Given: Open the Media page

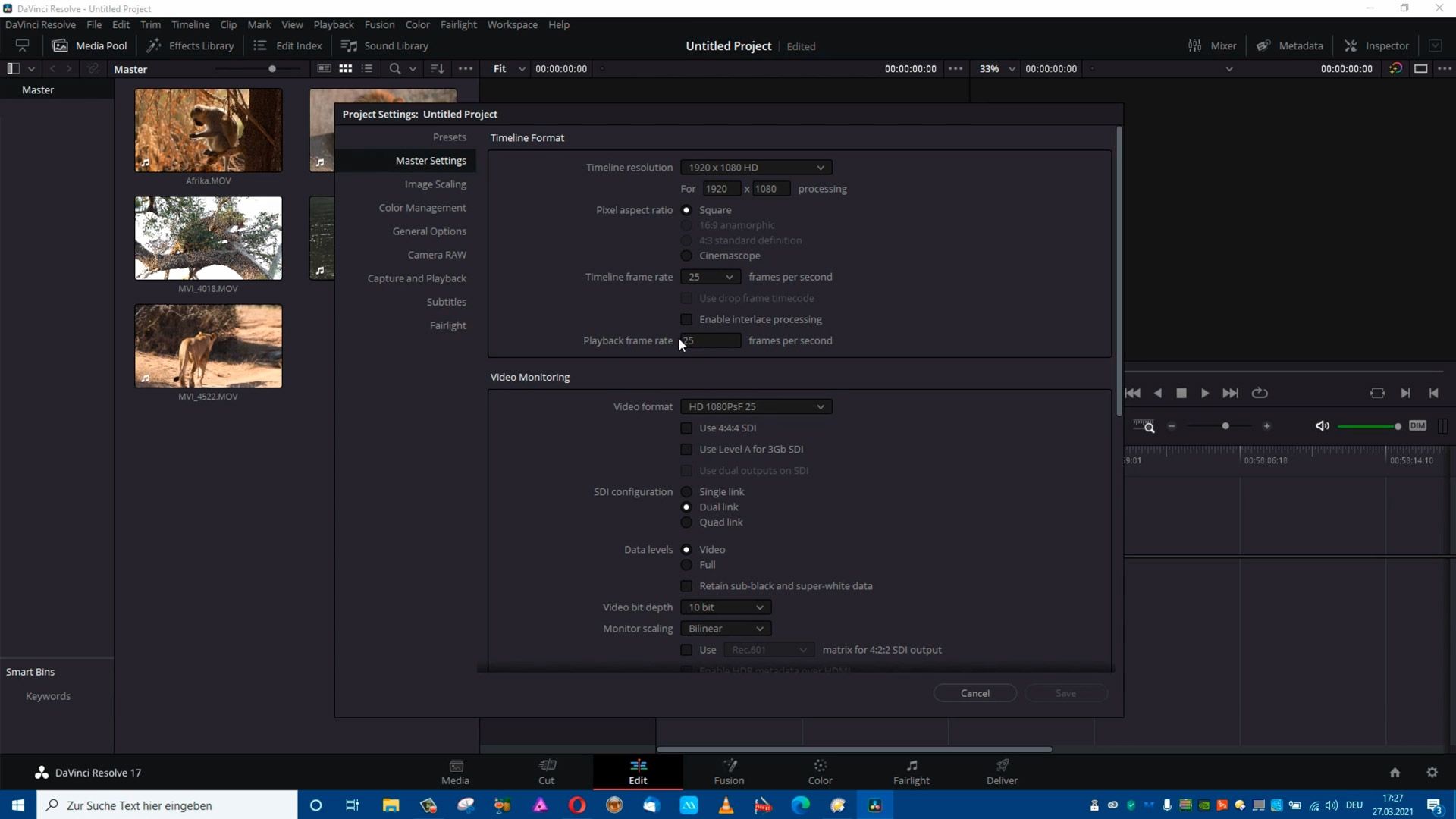Looking at the screenshot, I should coord(455,772).
